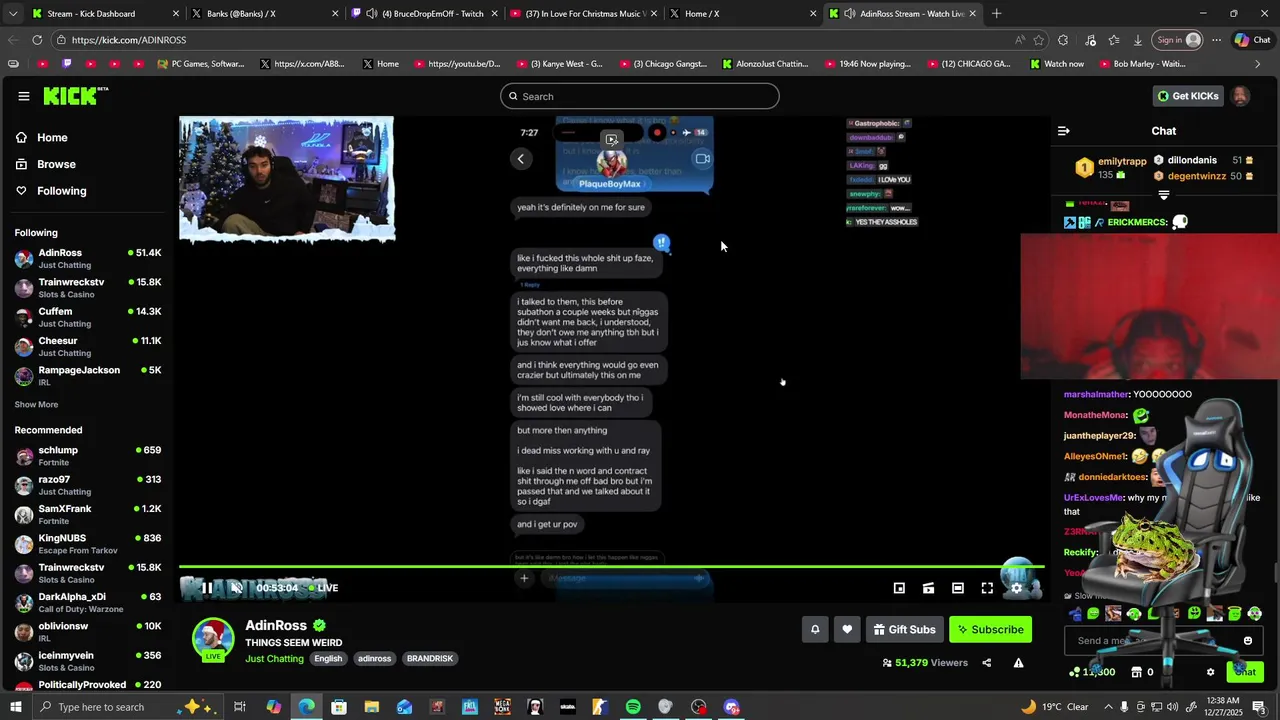
Task: Open Spotify from the taskbar
Action: 633,707
